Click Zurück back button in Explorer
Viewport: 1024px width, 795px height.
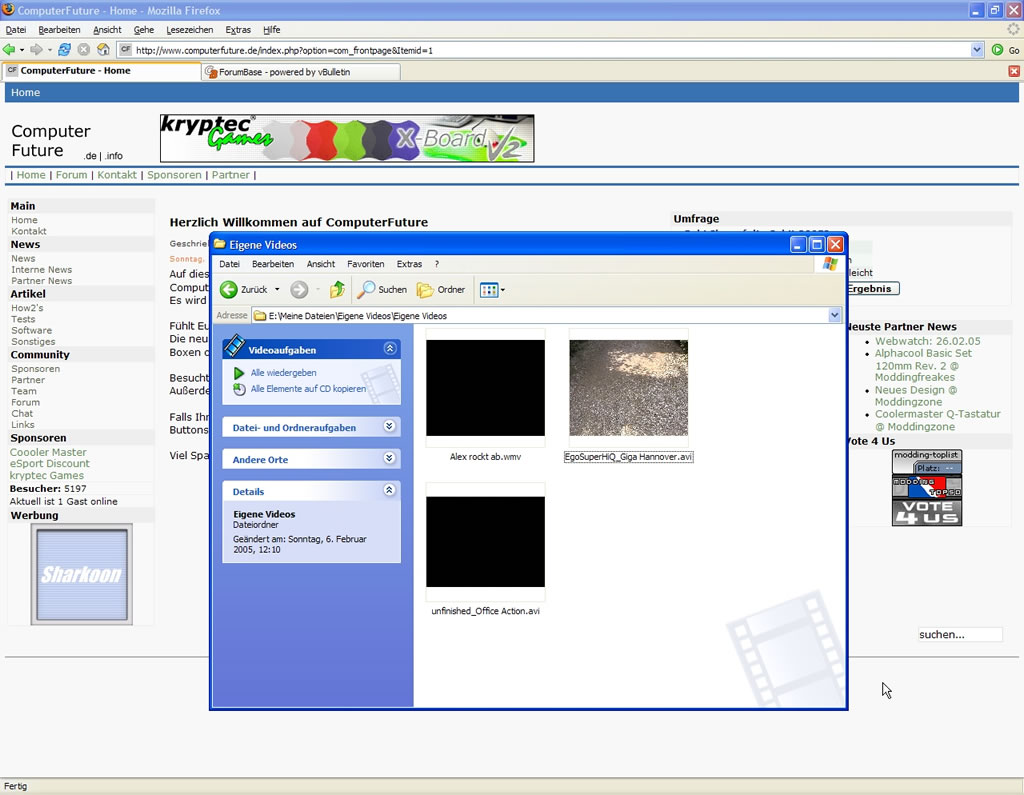click(244, 289)
